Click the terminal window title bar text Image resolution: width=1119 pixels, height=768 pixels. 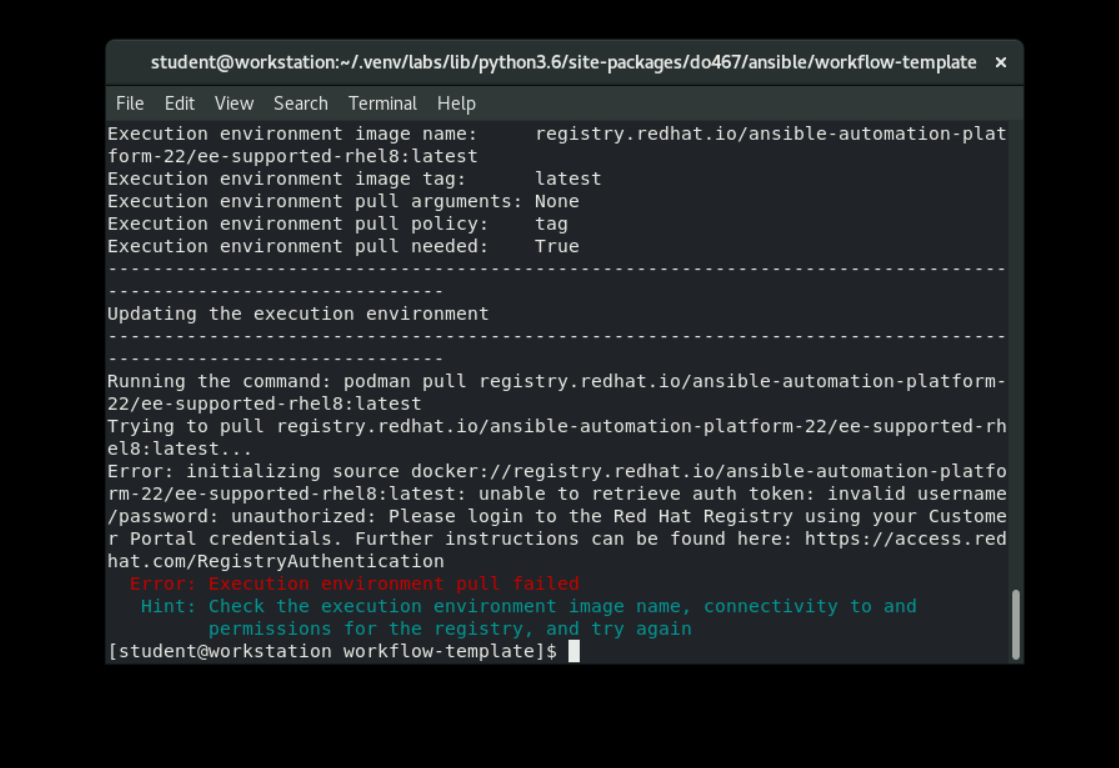point(563,62)
